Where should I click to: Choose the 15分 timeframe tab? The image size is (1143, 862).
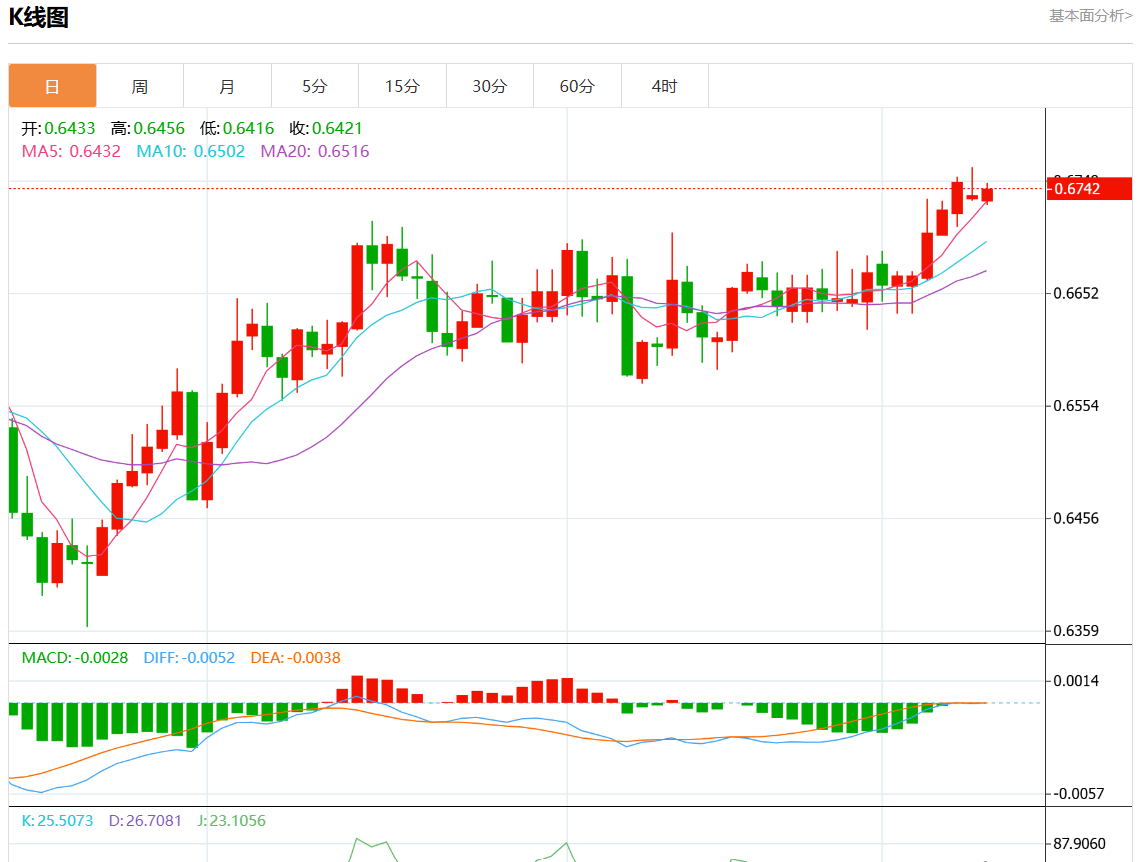click(402, 86)
